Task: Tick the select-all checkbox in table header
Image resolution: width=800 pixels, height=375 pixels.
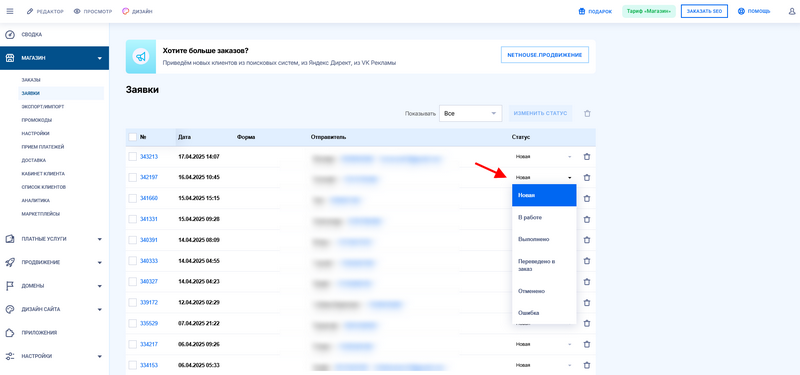Action: (133, 137)
